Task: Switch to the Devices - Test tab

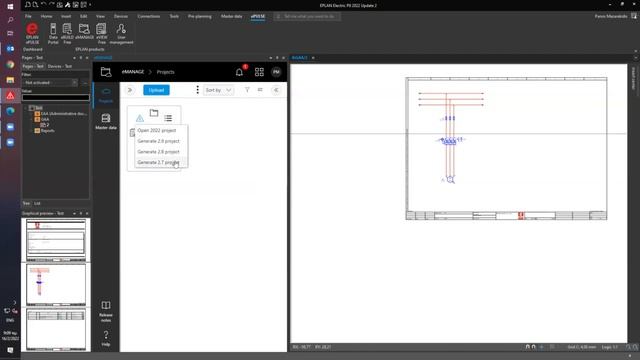Action: (60, 66)
